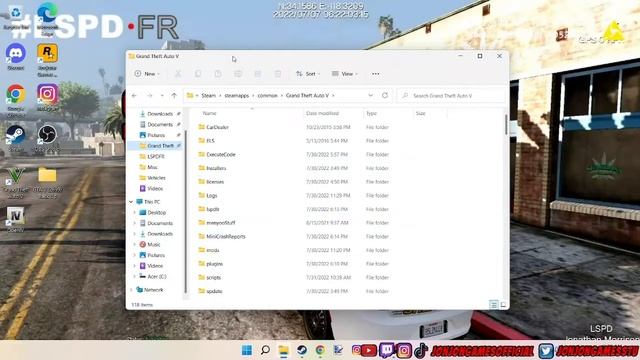Open Steam desktop shortcut
The width and height of the screenshot is (640, 360).
(x=16, y=138)
